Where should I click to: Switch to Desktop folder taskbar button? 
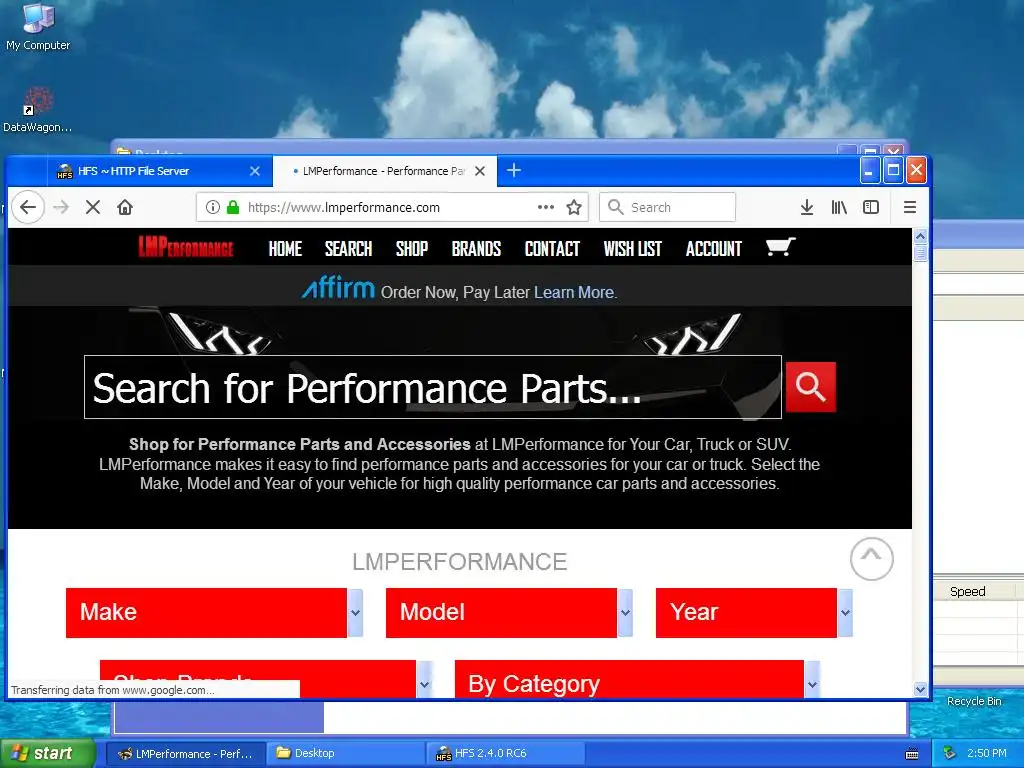point(345,754)
